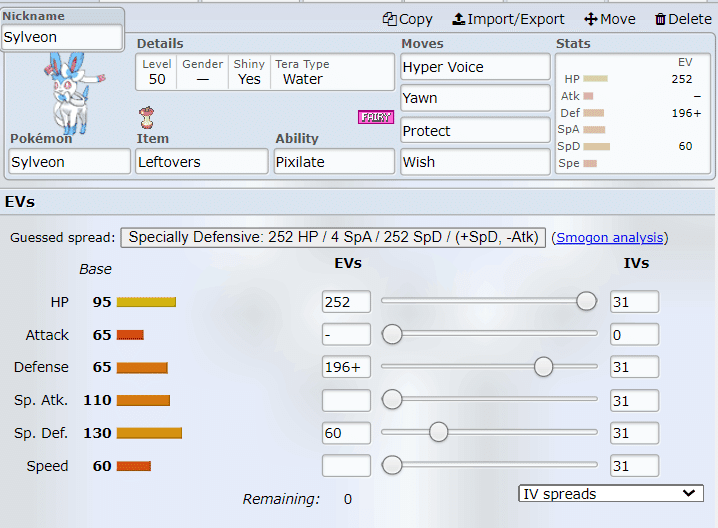Edit the Ability field Pixilate
Screen dimensions: 718x528
334,162
